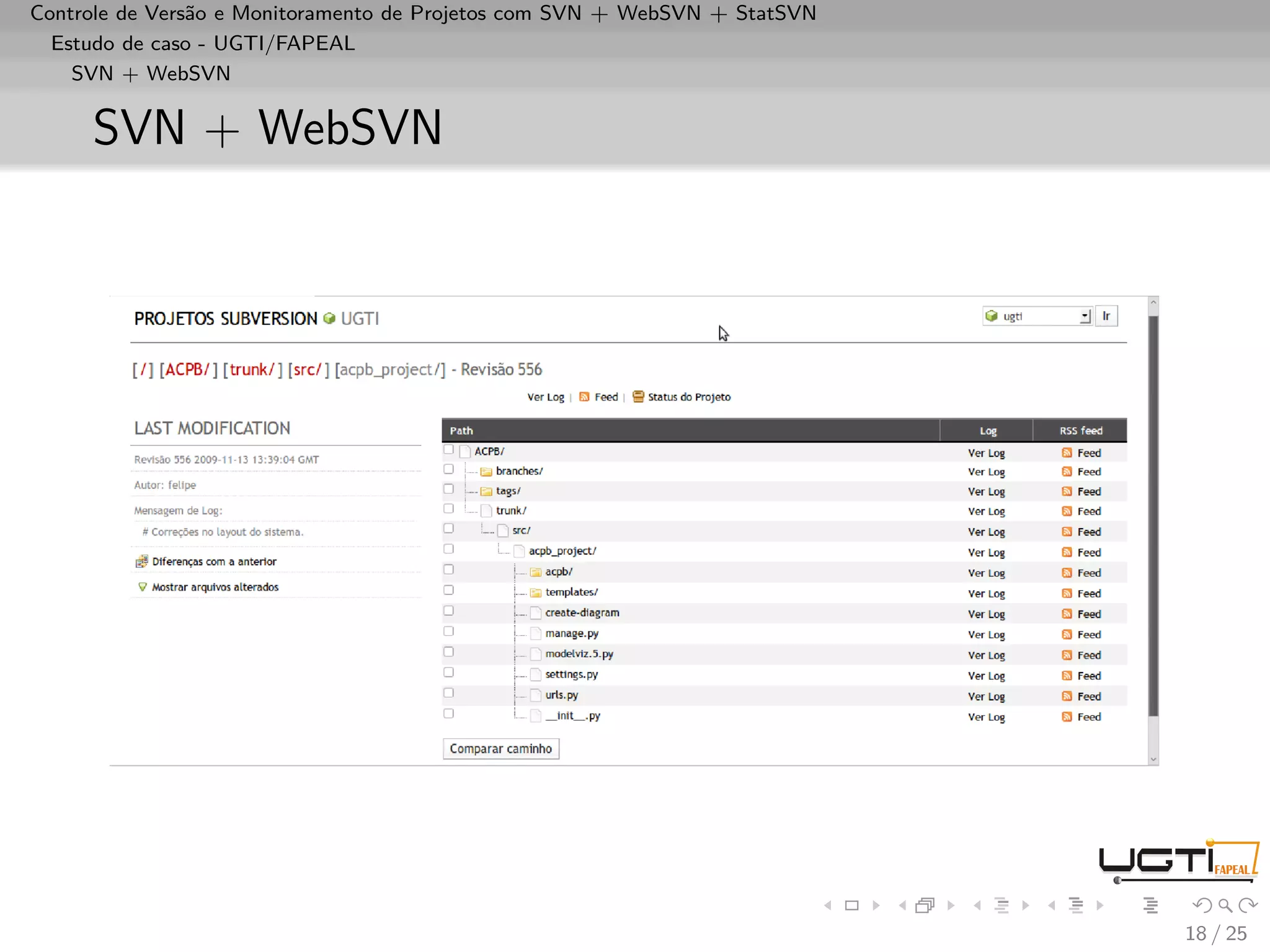Go to previous slide arrow in Beamer bar
This screenshot has width=1270, height=952.
(827, 906)
